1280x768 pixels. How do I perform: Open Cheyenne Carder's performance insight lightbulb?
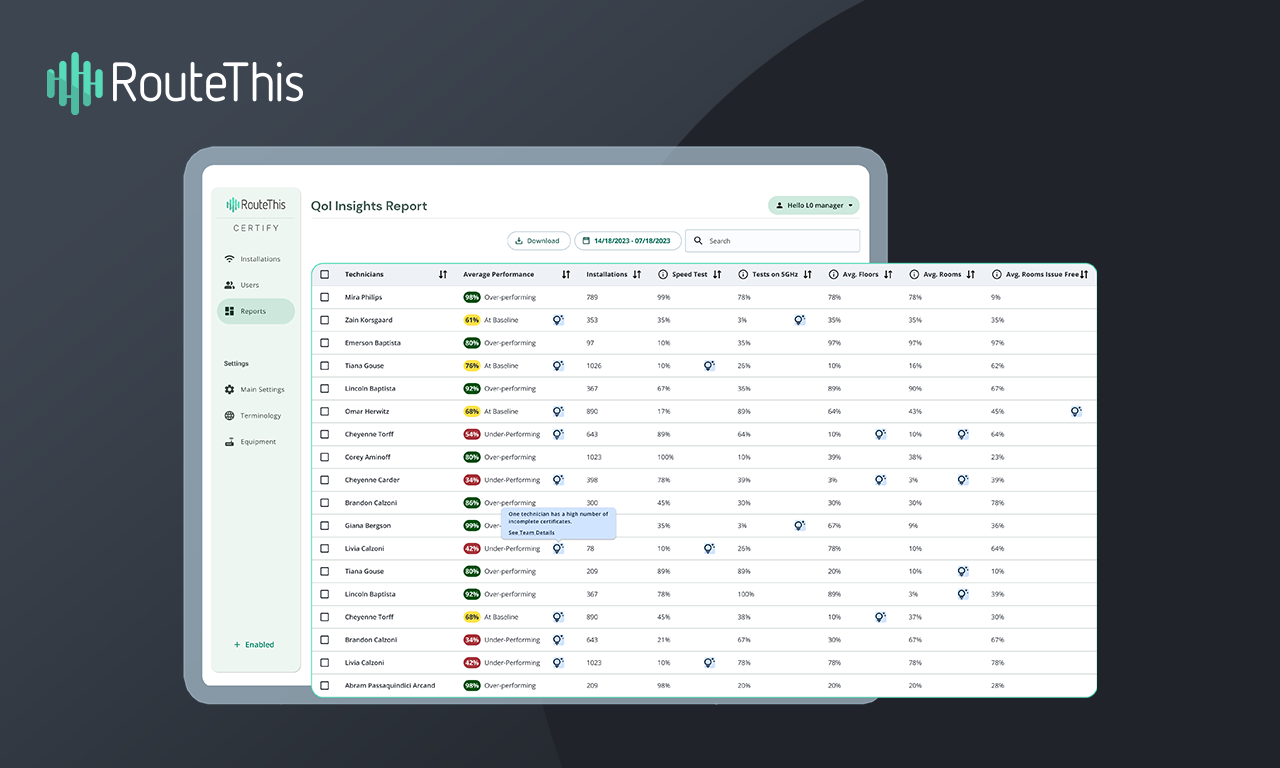click(x=558, y=480)
